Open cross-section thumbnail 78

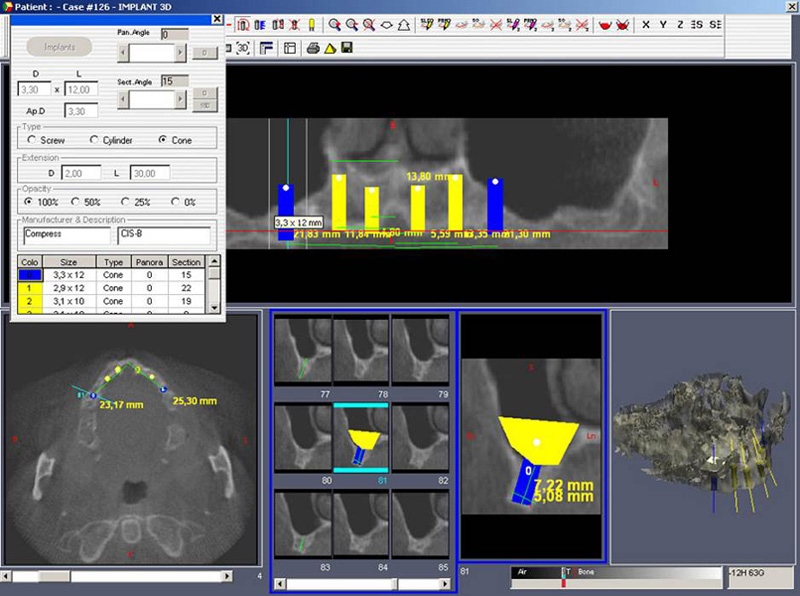pyautogui.click(x=361, y=350)
